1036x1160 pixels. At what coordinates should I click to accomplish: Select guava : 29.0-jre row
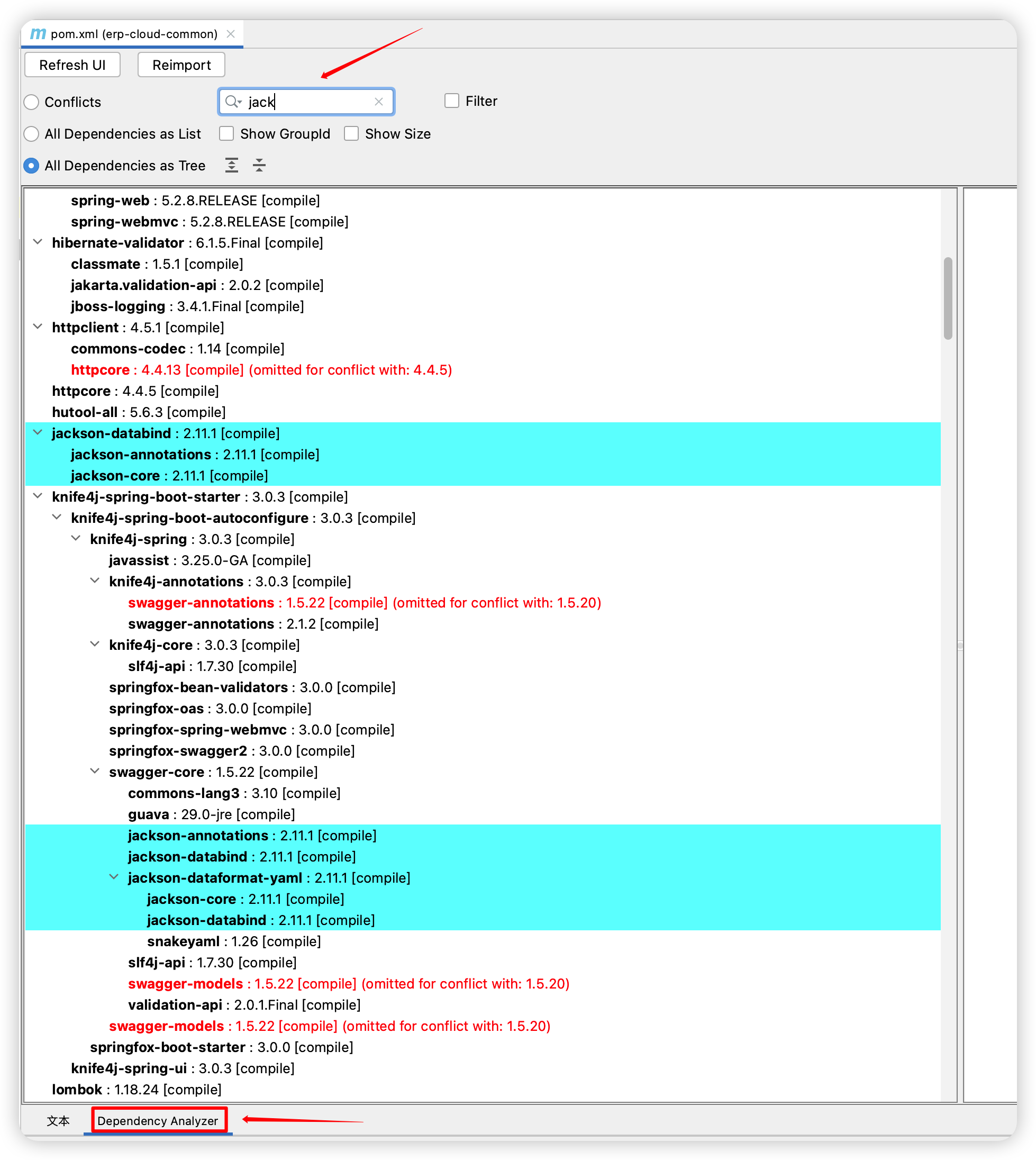click(x=211, y=814)
